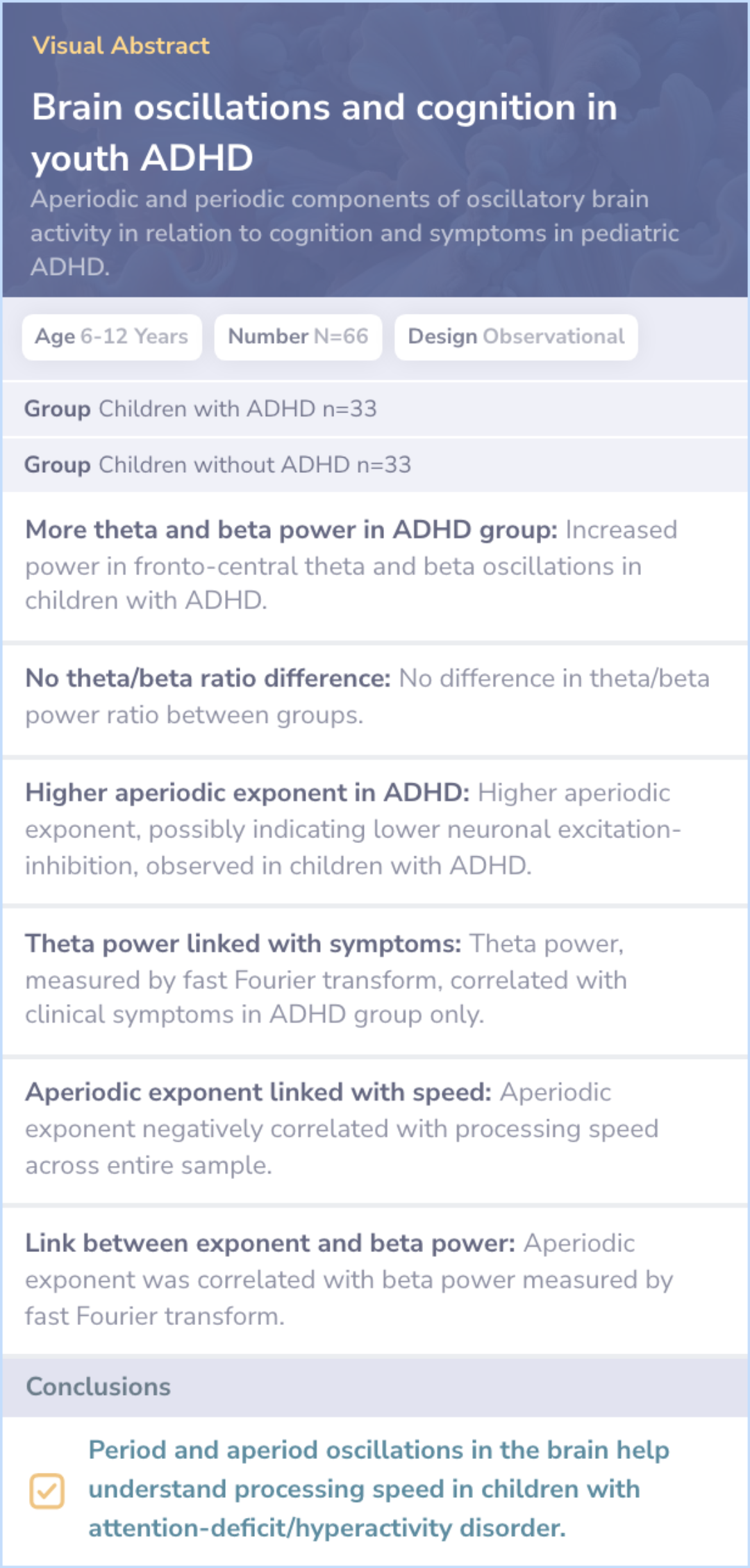This screenshot has width=750, height=1568.
Task: Click the conclusion statement text
Action: [378, 1489]
